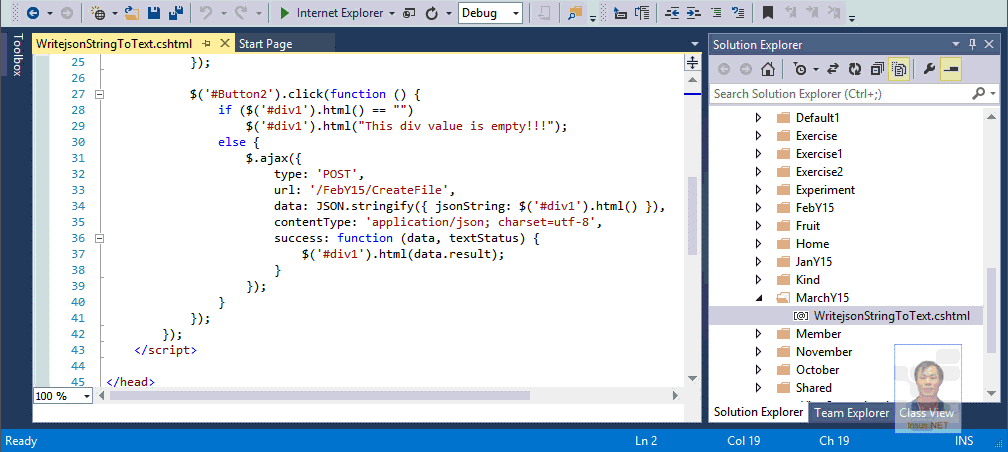This screenshot has height=452, width=1008.
Task: Click the search magnifier icon in Solution Explorer
Action: tap(978, 94)
